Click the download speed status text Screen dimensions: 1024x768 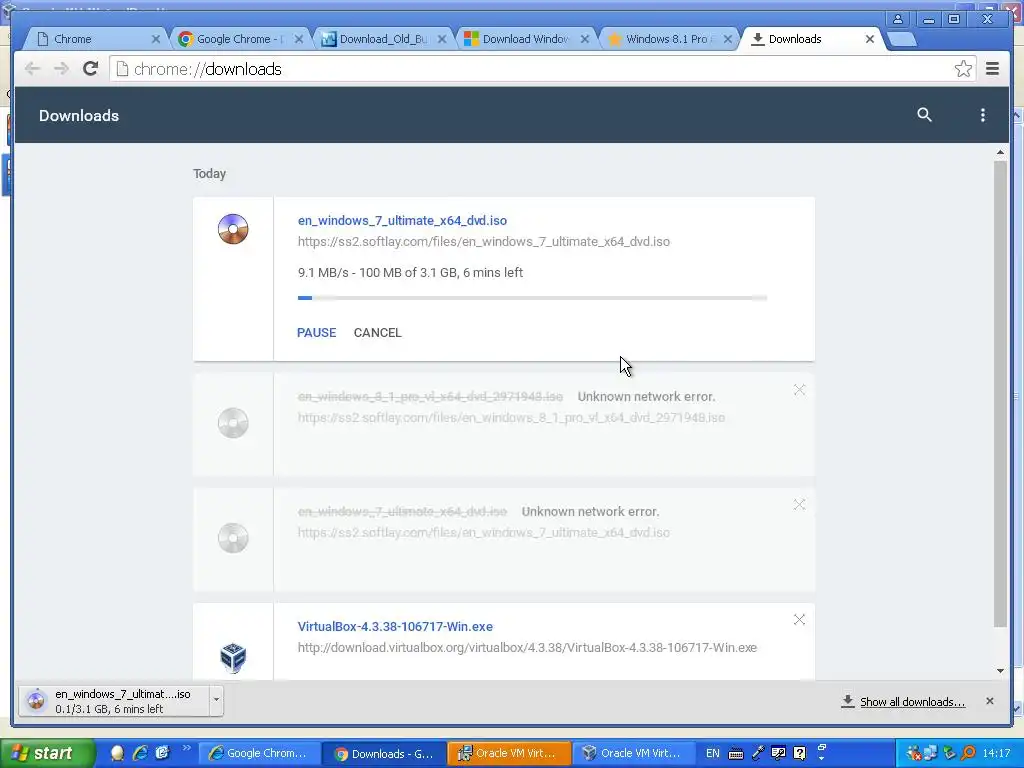click(x=410, y=272)
